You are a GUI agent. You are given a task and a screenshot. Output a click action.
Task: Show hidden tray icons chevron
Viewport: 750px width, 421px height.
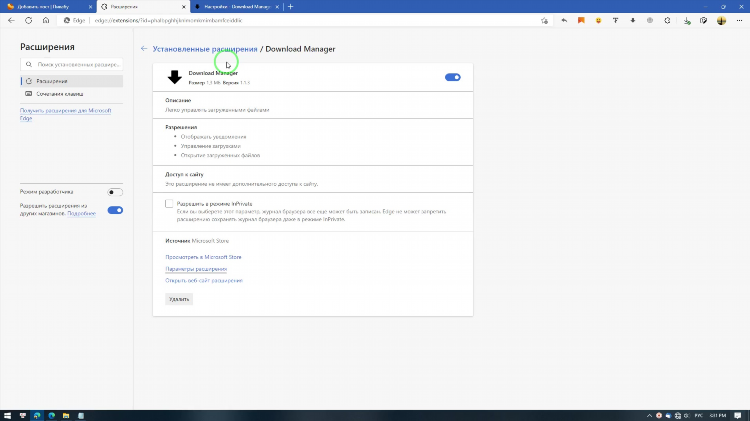pos(649,415)
